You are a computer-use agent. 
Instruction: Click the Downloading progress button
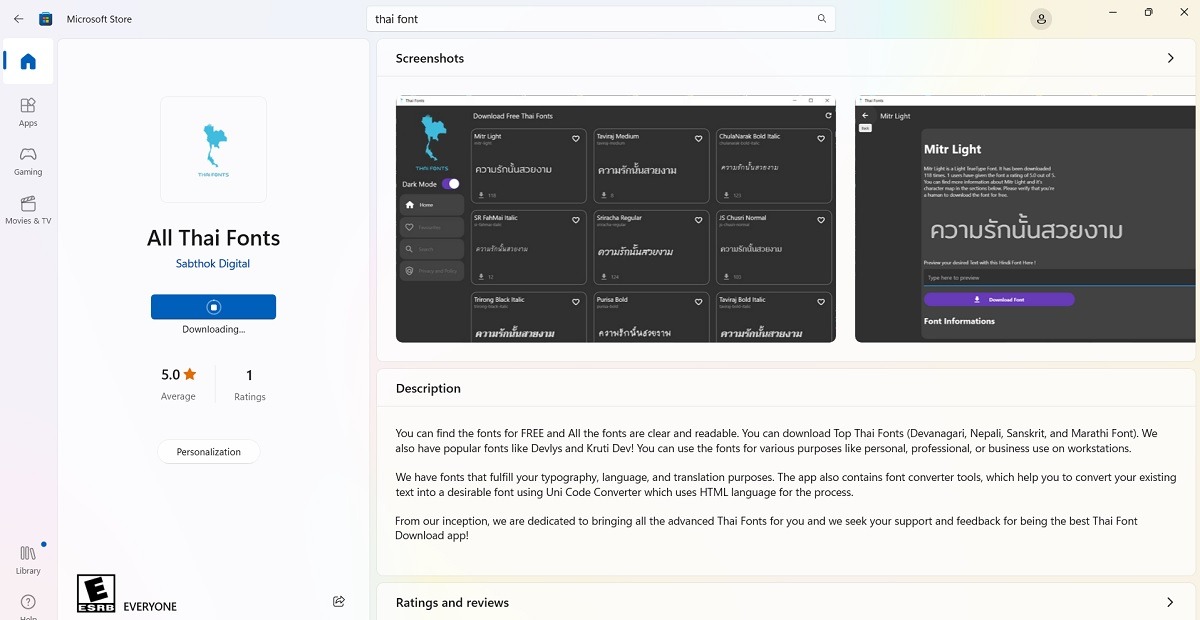[x=213, y=306]
